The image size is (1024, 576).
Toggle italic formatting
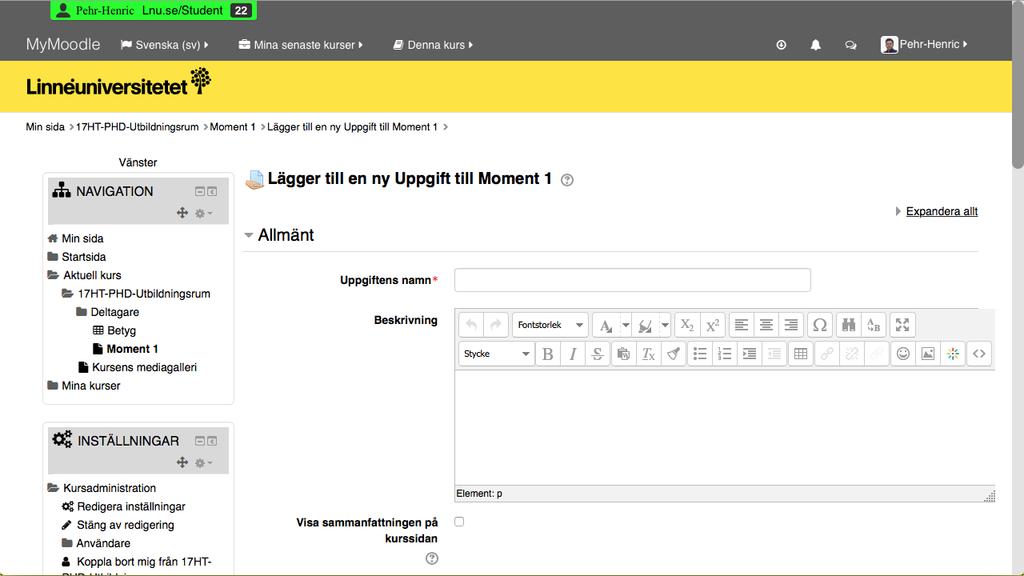(573, 353)
